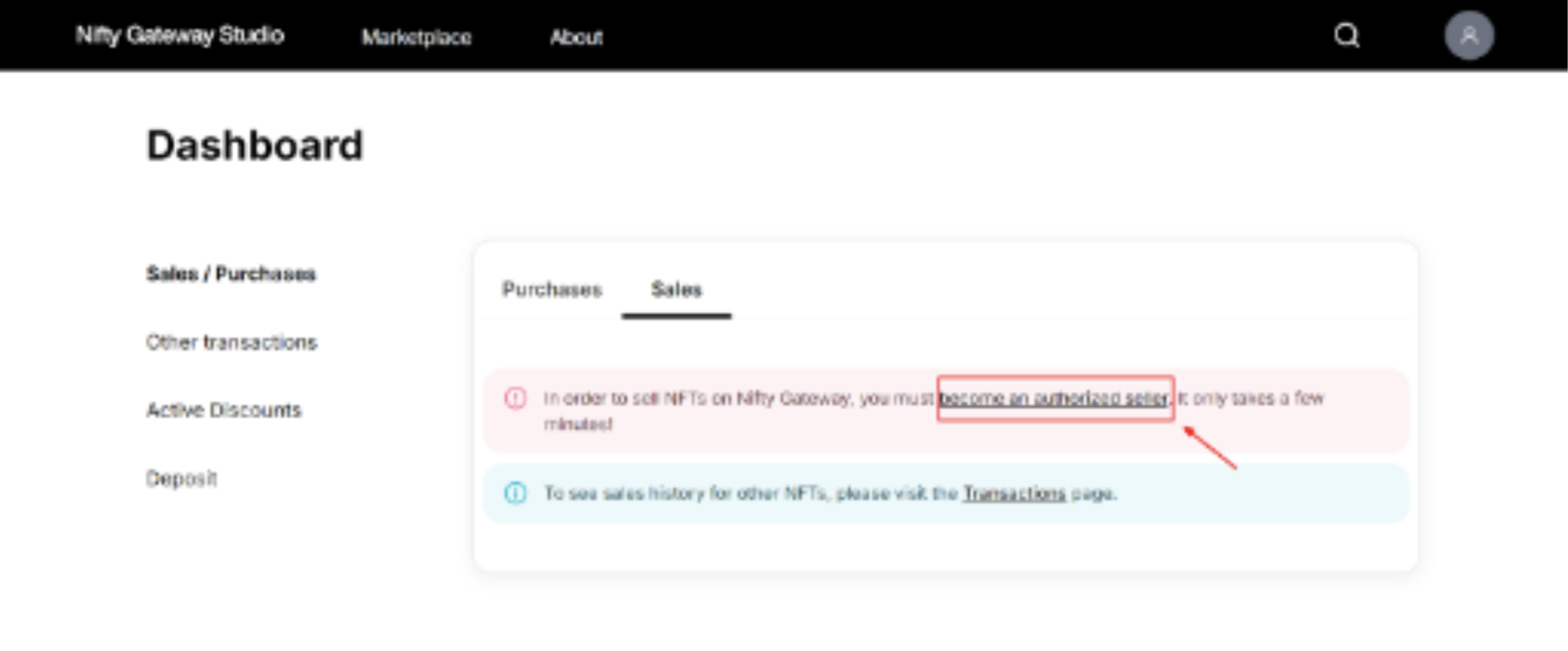Click the become an authorized seller link
The height and width of the screenshot is (651, 1568).
click(1054, 398)
